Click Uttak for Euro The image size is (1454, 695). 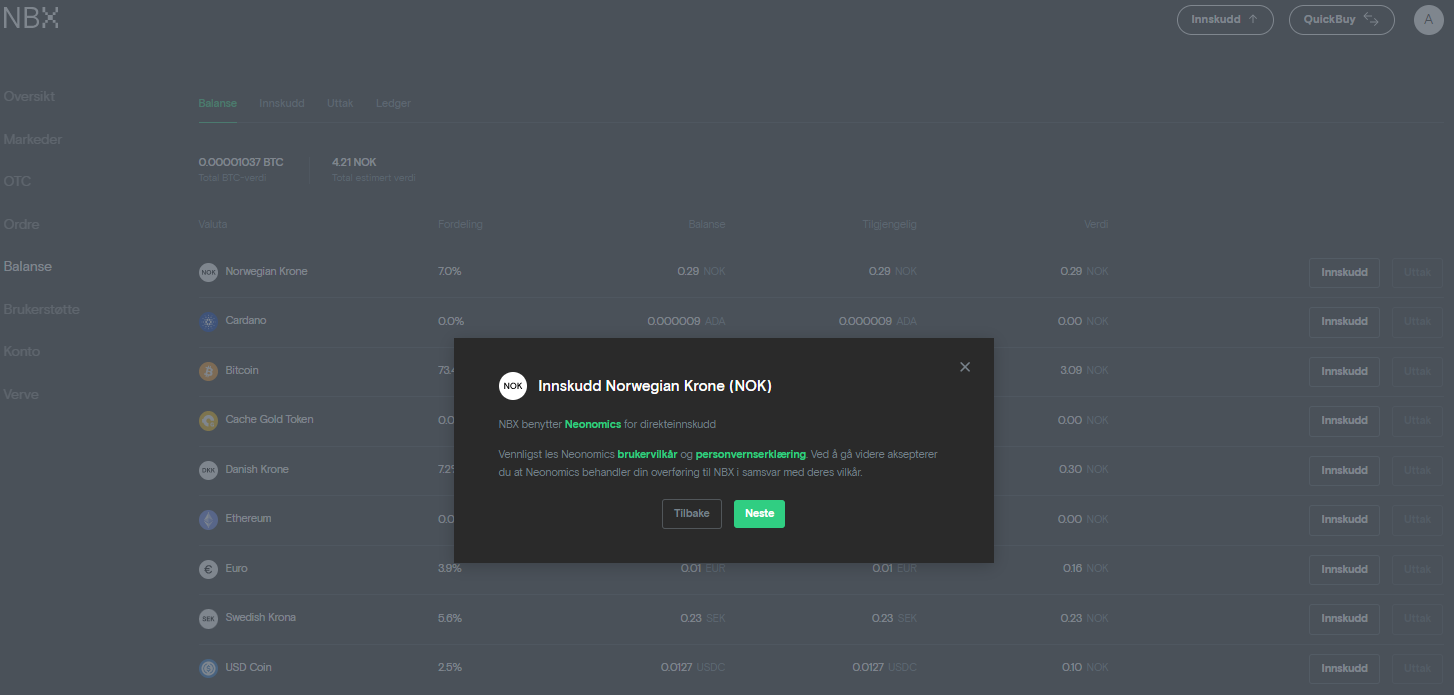click(1417, 569)
